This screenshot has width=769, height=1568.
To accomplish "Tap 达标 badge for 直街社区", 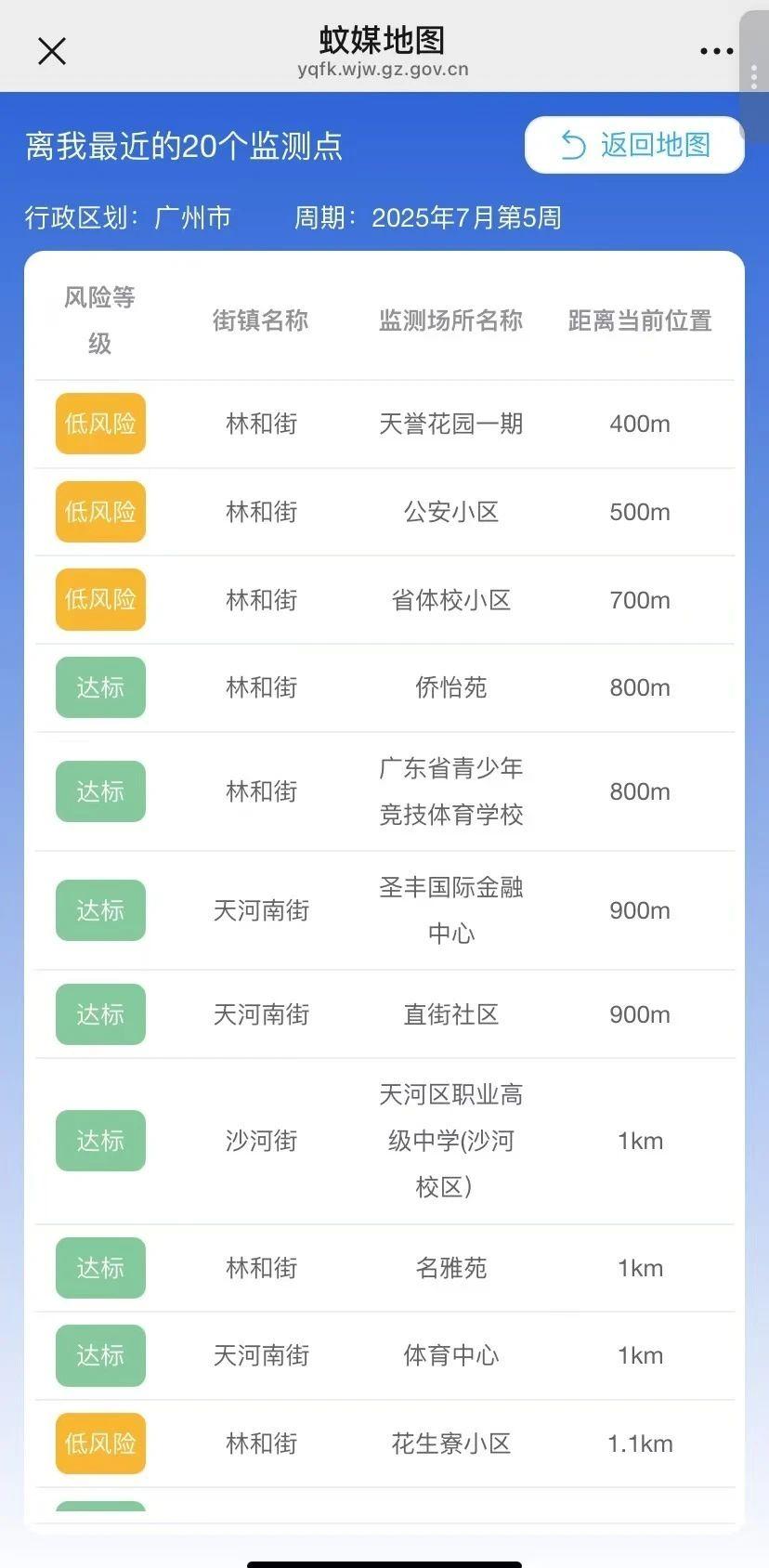I will tap(100, 1014).
